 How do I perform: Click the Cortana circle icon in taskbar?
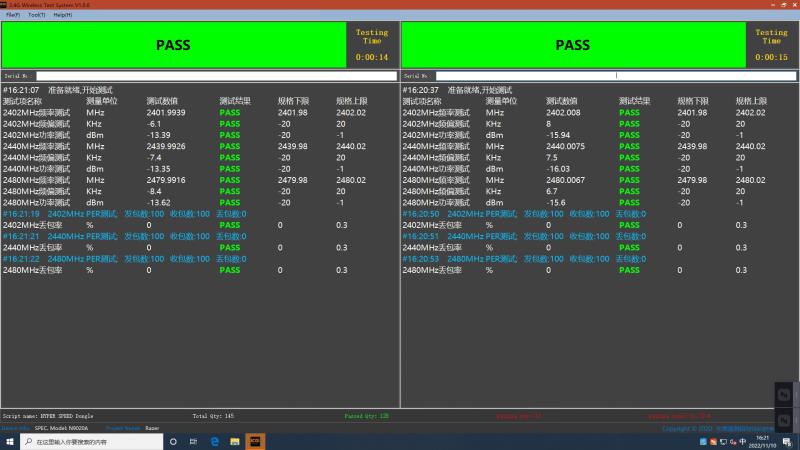[x=173, y=441]
